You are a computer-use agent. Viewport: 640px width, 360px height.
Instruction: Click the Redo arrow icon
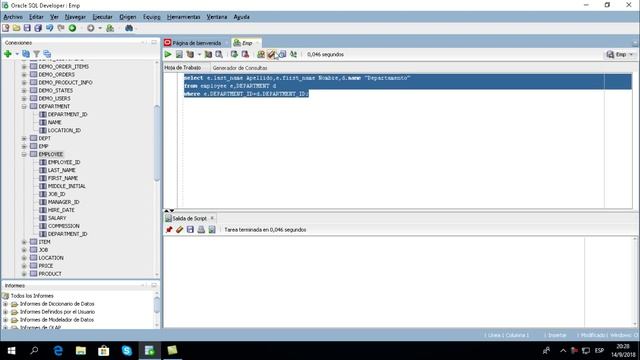click(x=61, y=28)
